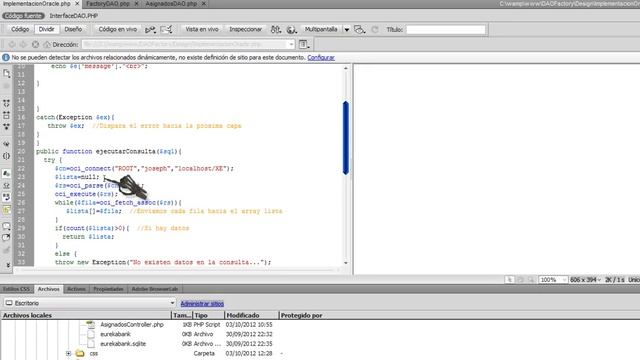The image size is (640, 360).
Task: Toggle the highlight invalid code icon
Action: click(7, 185)
